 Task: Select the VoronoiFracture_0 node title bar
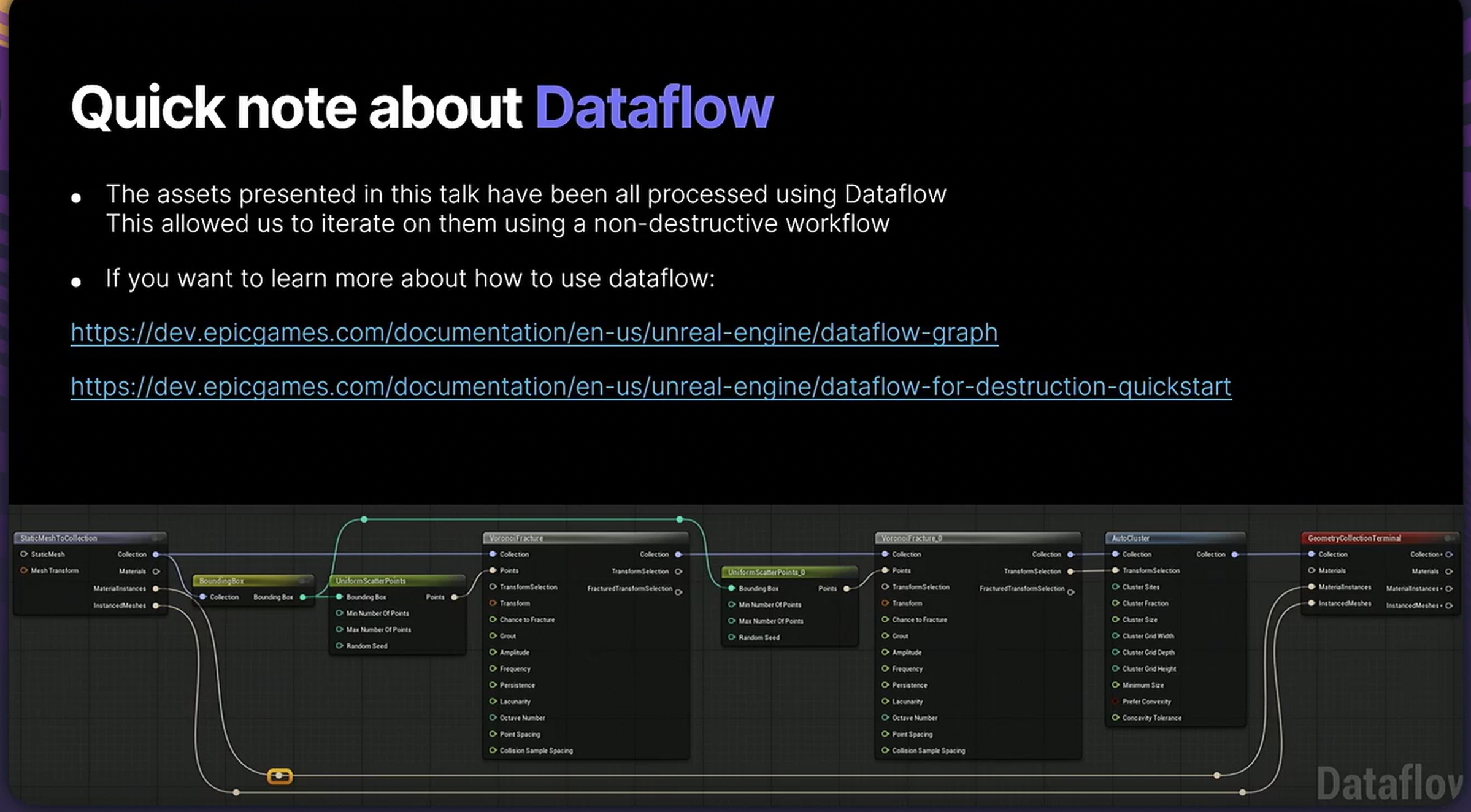coord(978,538)
